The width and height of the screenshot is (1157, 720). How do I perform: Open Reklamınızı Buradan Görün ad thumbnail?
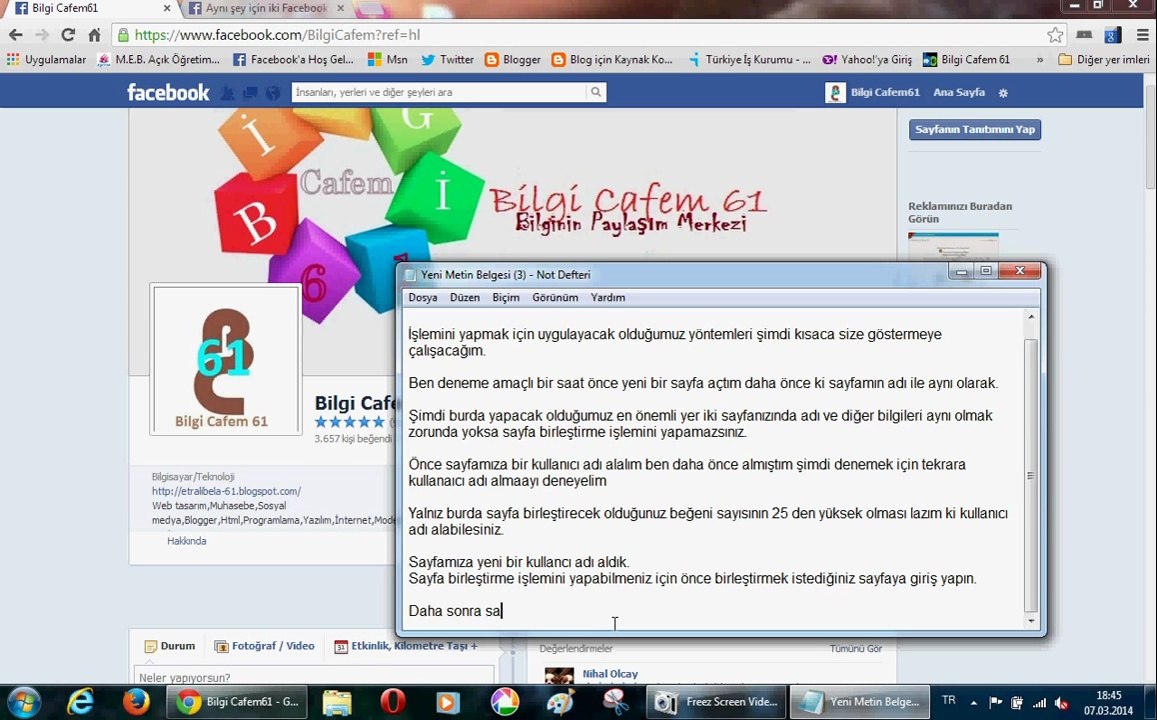[953, 246]
